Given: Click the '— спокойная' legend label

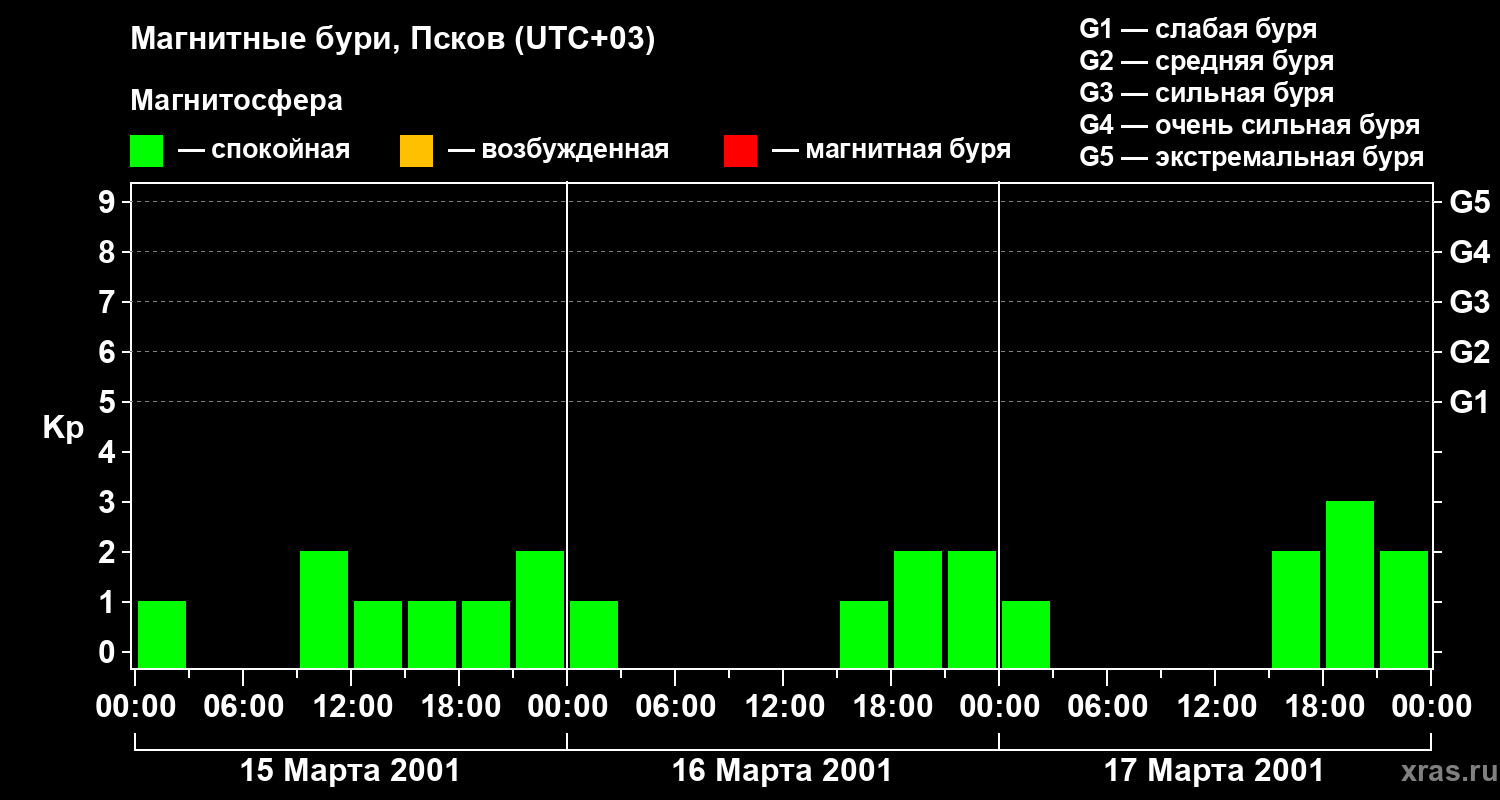Looking at the screenshot, I should [x=264, y=150].
